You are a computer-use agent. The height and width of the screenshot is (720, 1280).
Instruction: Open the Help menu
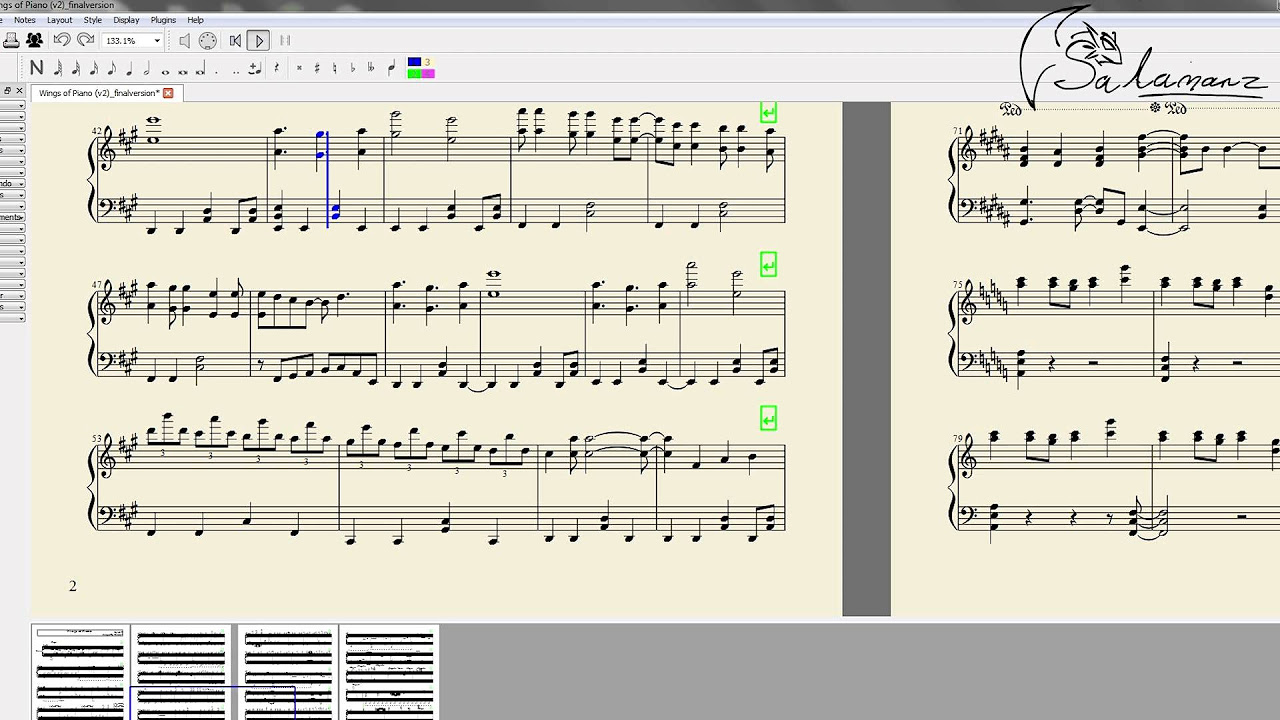[196, 20]
